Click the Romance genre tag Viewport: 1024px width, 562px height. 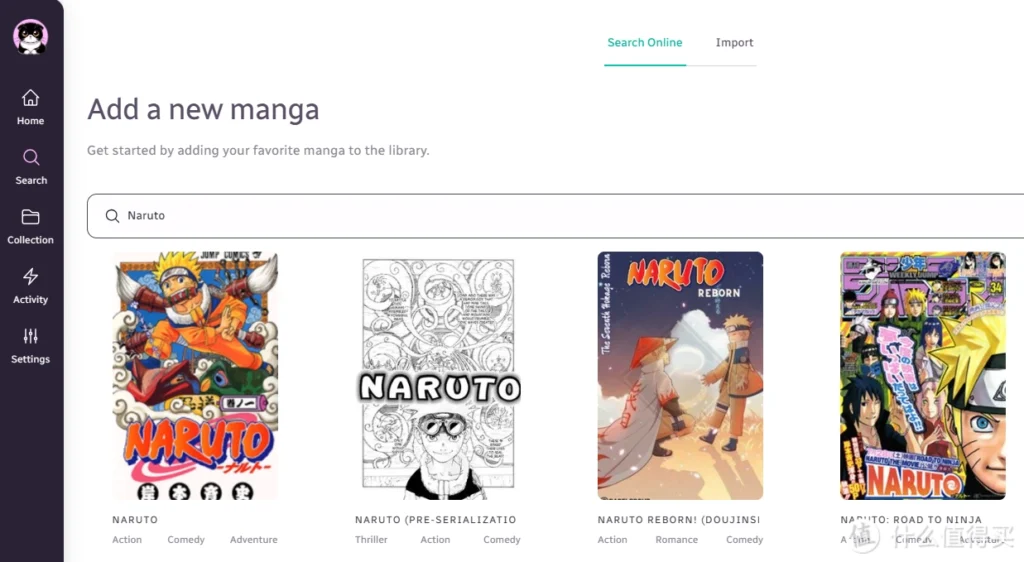(x=677, y=540)
